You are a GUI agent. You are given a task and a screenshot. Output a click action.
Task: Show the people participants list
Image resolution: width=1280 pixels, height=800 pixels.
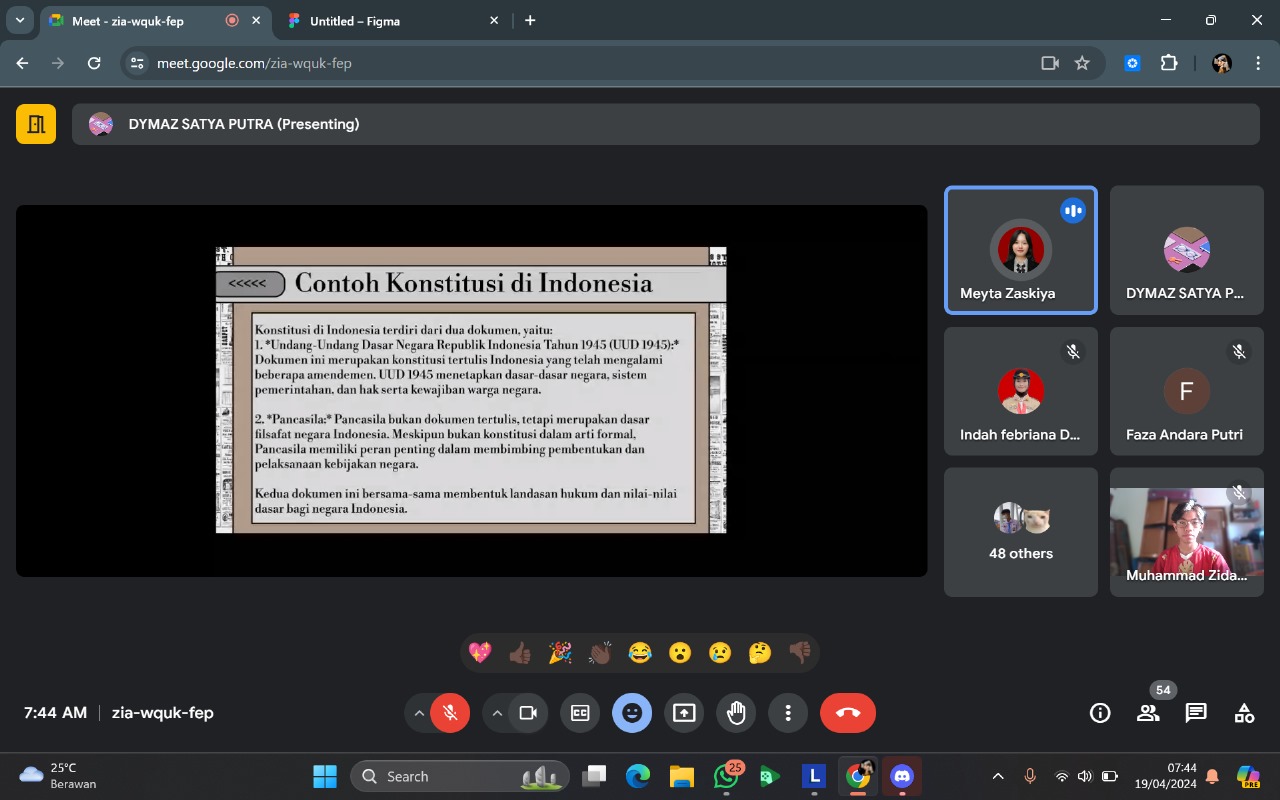click(1148, 713)
